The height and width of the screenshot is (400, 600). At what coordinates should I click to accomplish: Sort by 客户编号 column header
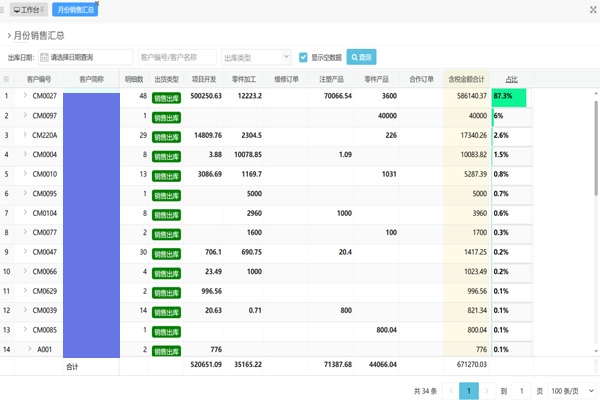(x=39, y=79)
